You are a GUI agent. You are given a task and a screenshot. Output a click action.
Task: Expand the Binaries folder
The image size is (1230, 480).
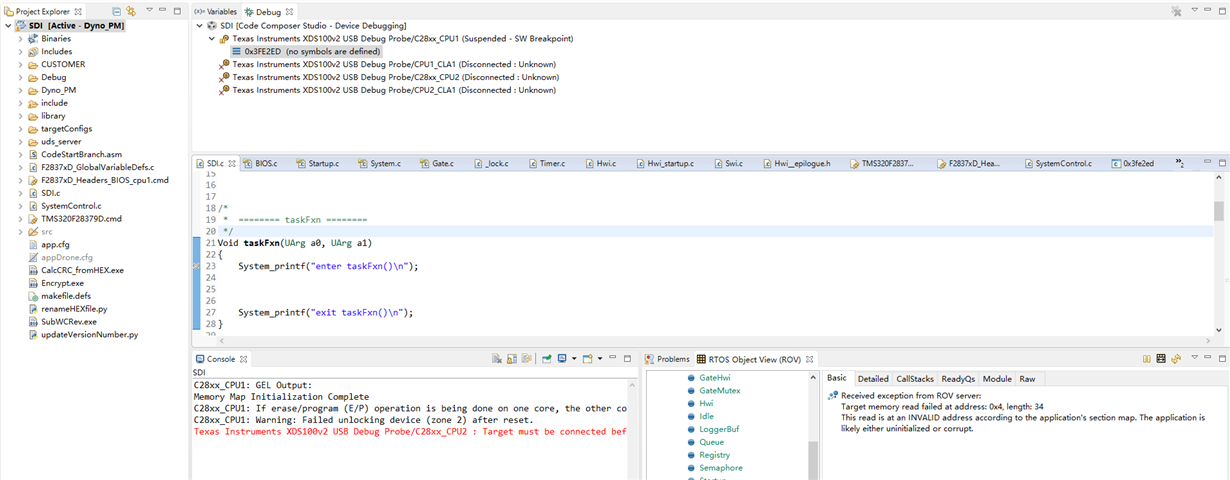21,38
